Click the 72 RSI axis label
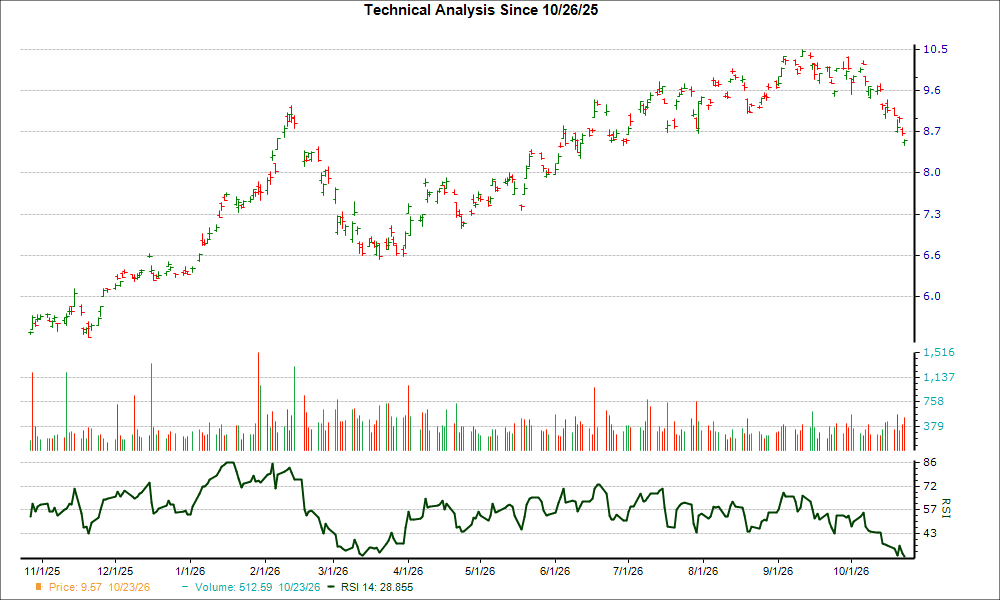 tap(930, 486)
